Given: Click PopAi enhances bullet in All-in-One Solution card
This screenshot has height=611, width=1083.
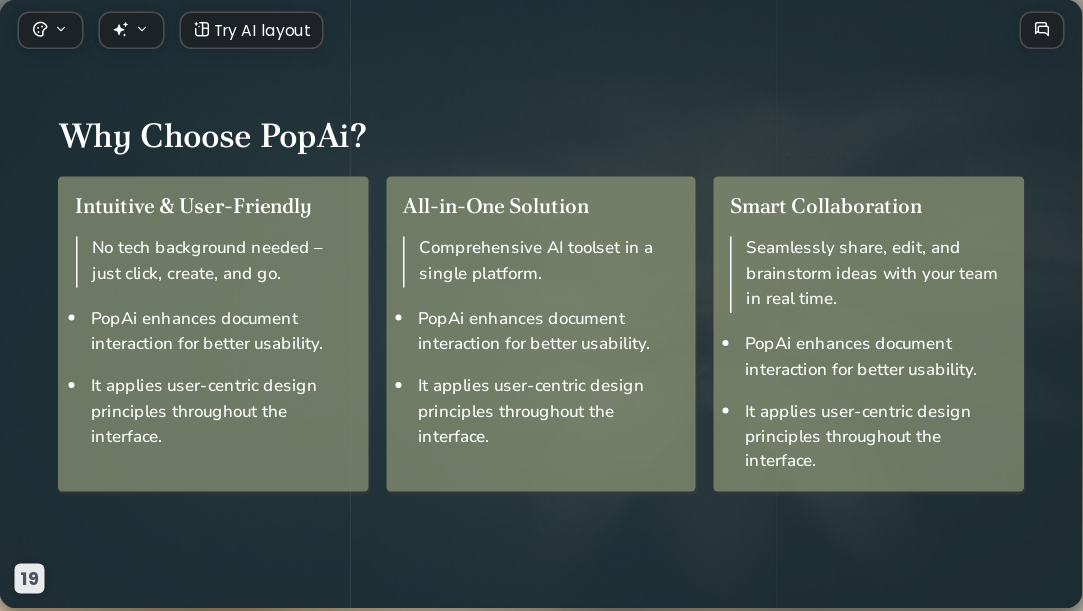Looking at the screenshot, I should point(533,331).
